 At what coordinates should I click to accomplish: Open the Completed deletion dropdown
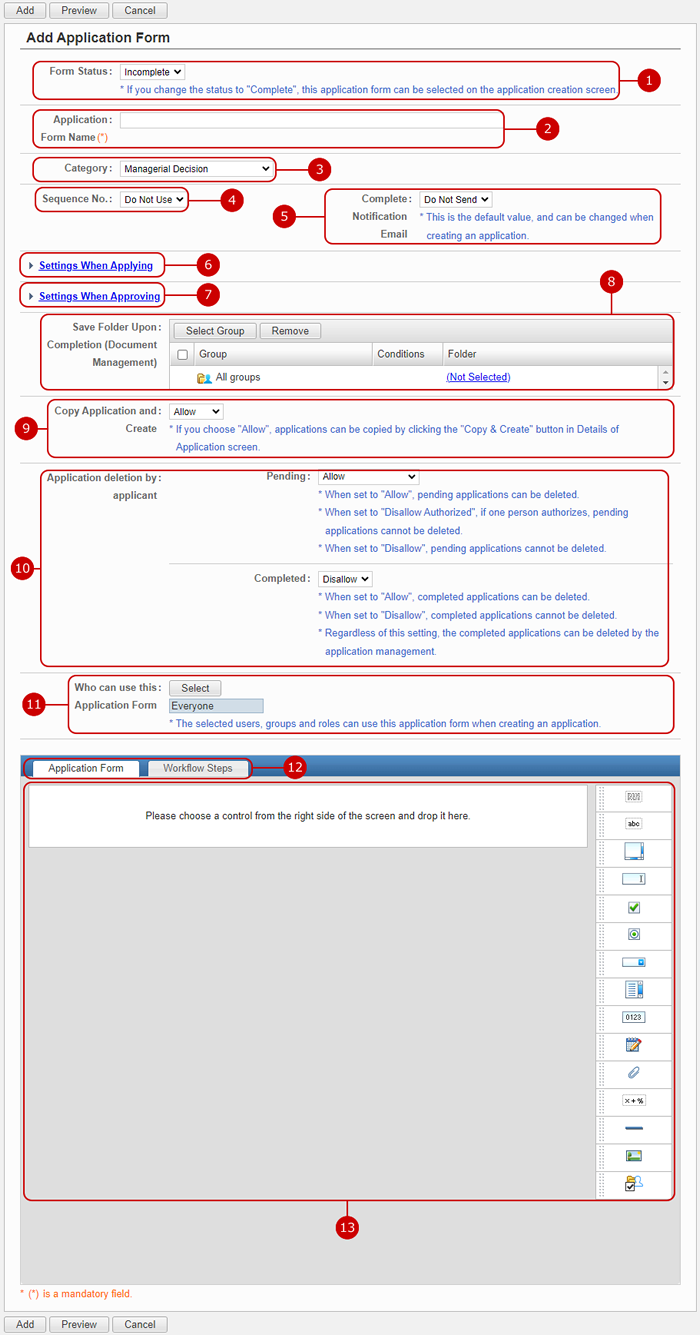(x=345, y=579)
